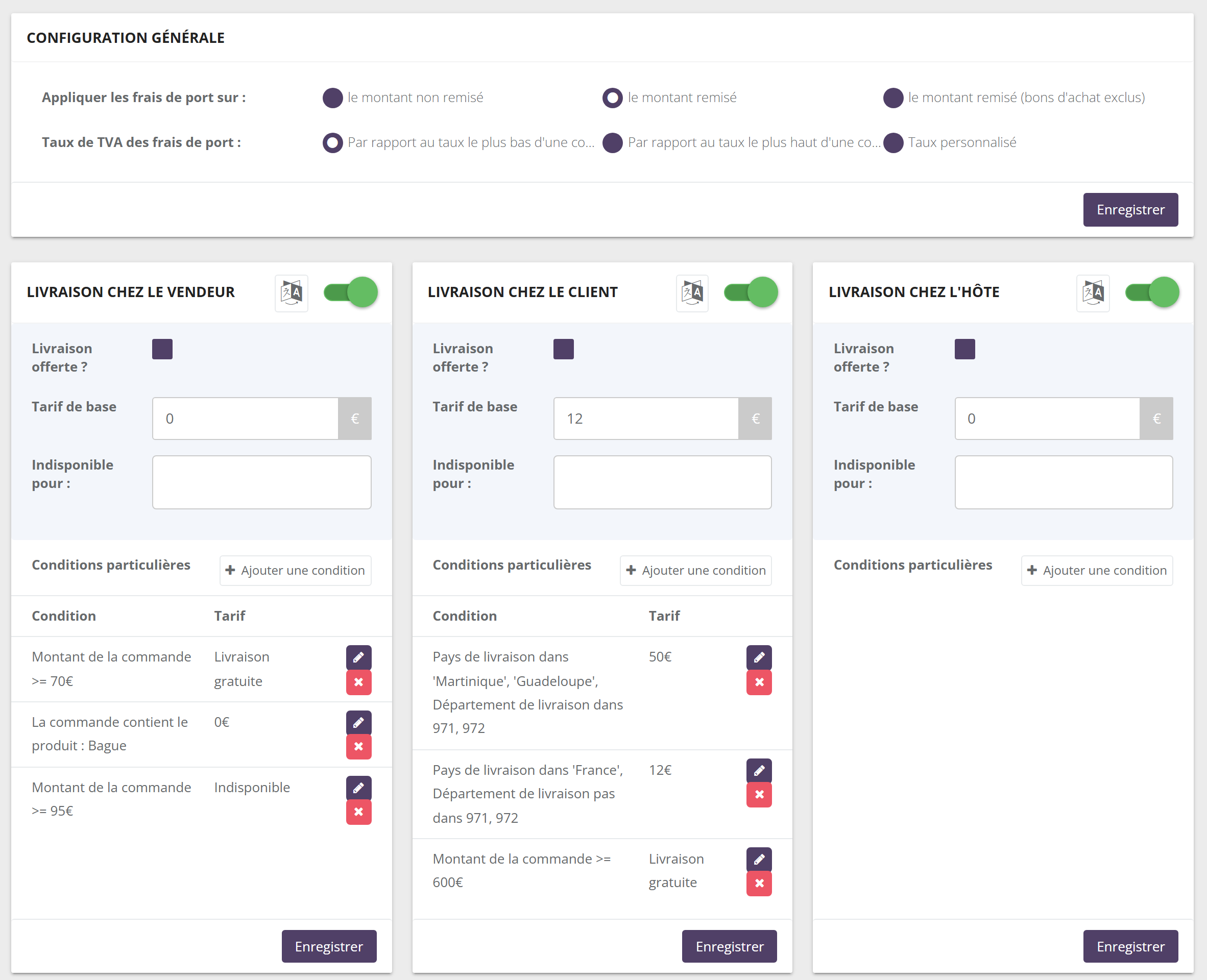Viewport: 1207px width, 980px height.
Task: Edit the France 12€ delivery condition
Action: [x=759, y=771]
